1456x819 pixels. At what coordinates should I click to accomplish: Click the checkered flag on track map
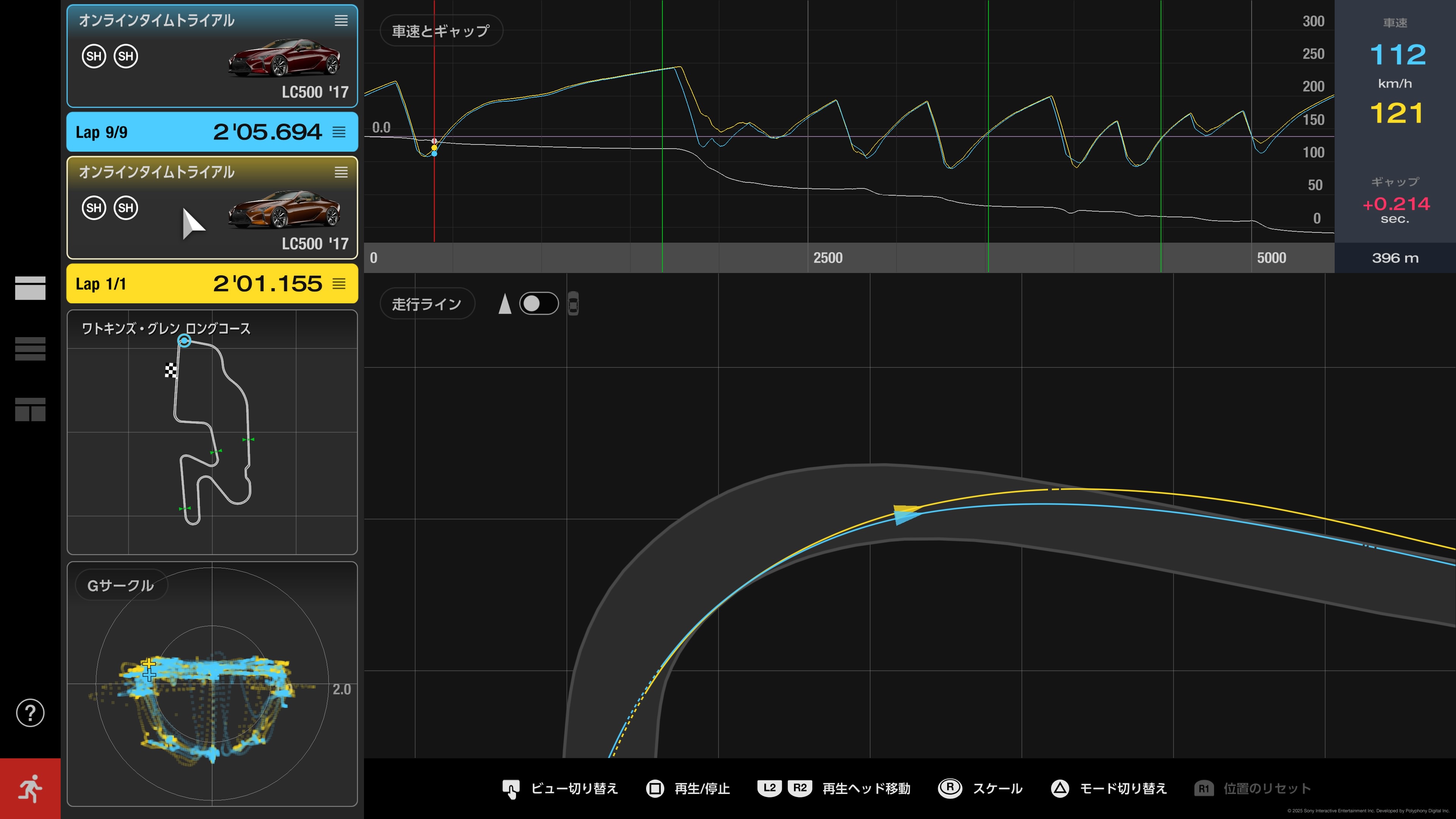coord(170,370)
